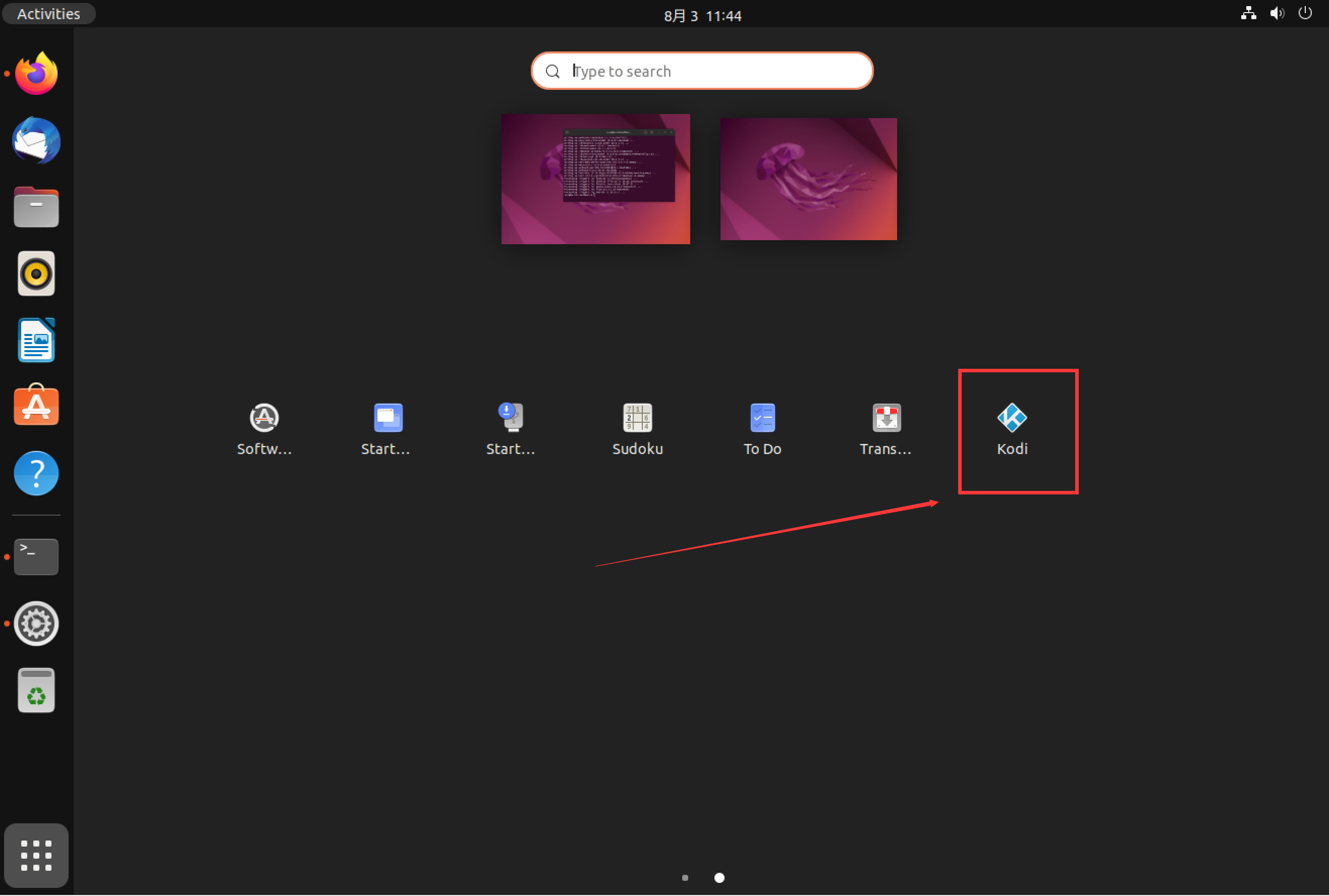Open the Sudoku game

click(x=637, y=419)
